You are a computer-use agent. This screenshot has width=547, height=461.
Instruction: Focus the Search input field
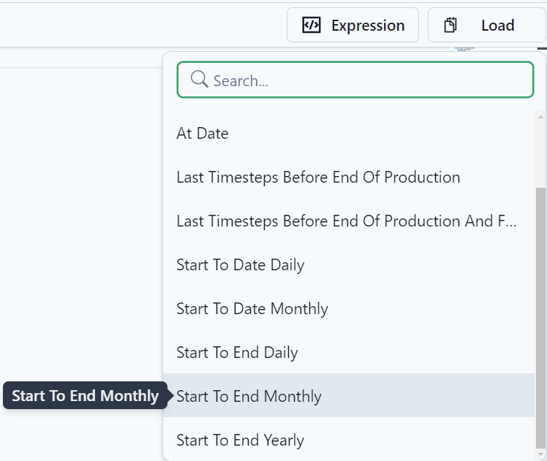coord(355,80)
